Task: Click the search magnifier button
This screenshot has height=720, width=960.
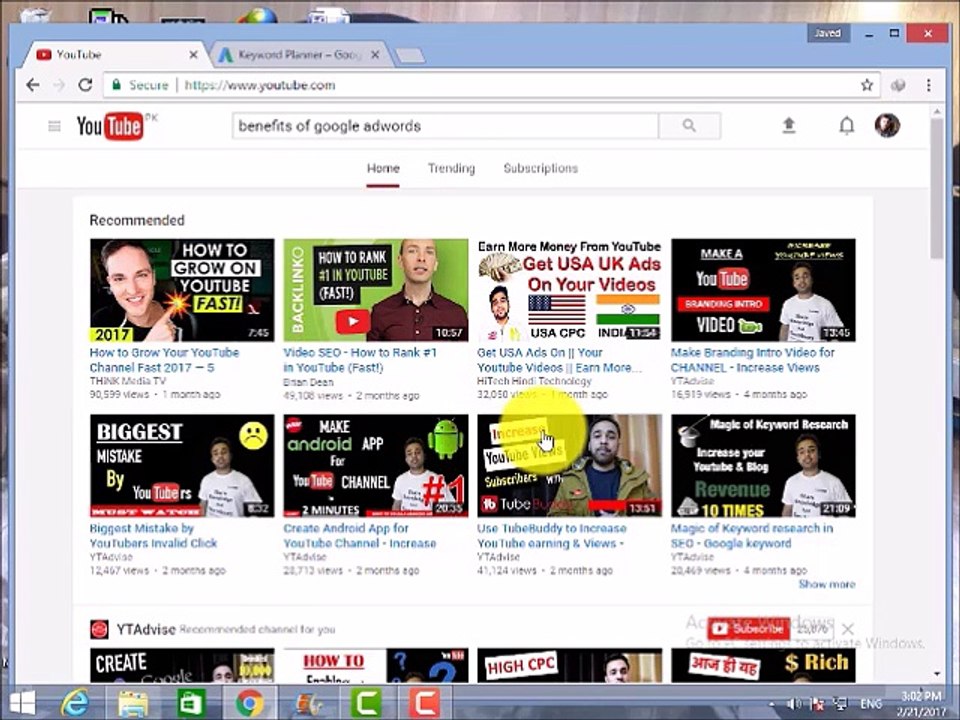Action: click(689, 126)
